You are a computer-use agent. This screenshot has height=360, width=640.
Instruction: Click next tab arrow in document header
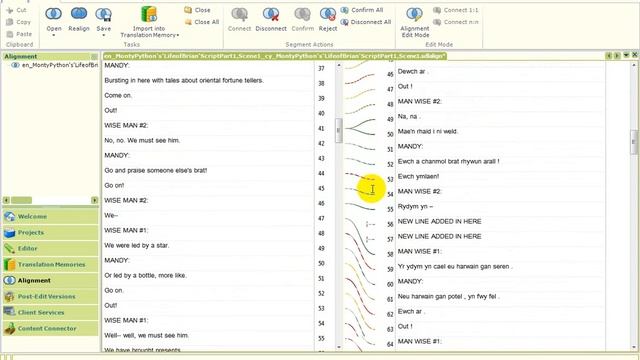pos(617,56)
